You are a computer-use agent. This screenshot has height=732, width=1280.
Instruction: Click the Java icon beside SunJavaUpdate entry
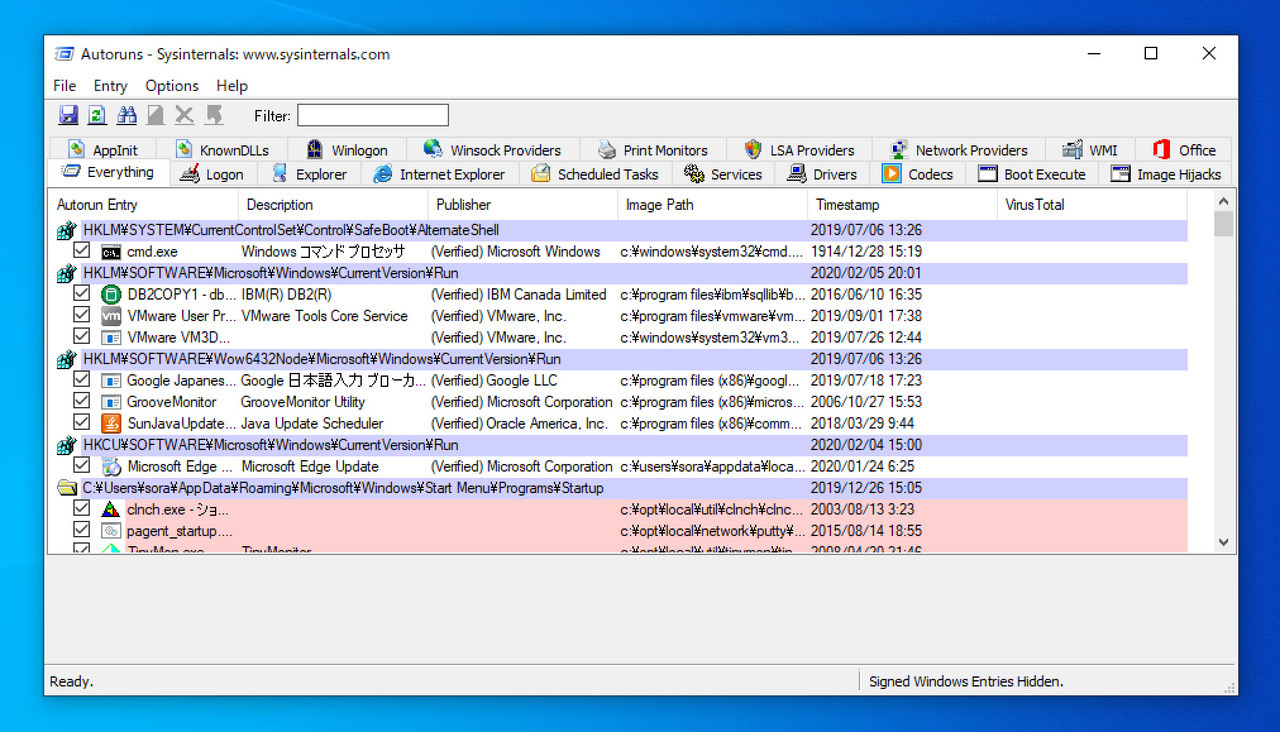111,423
